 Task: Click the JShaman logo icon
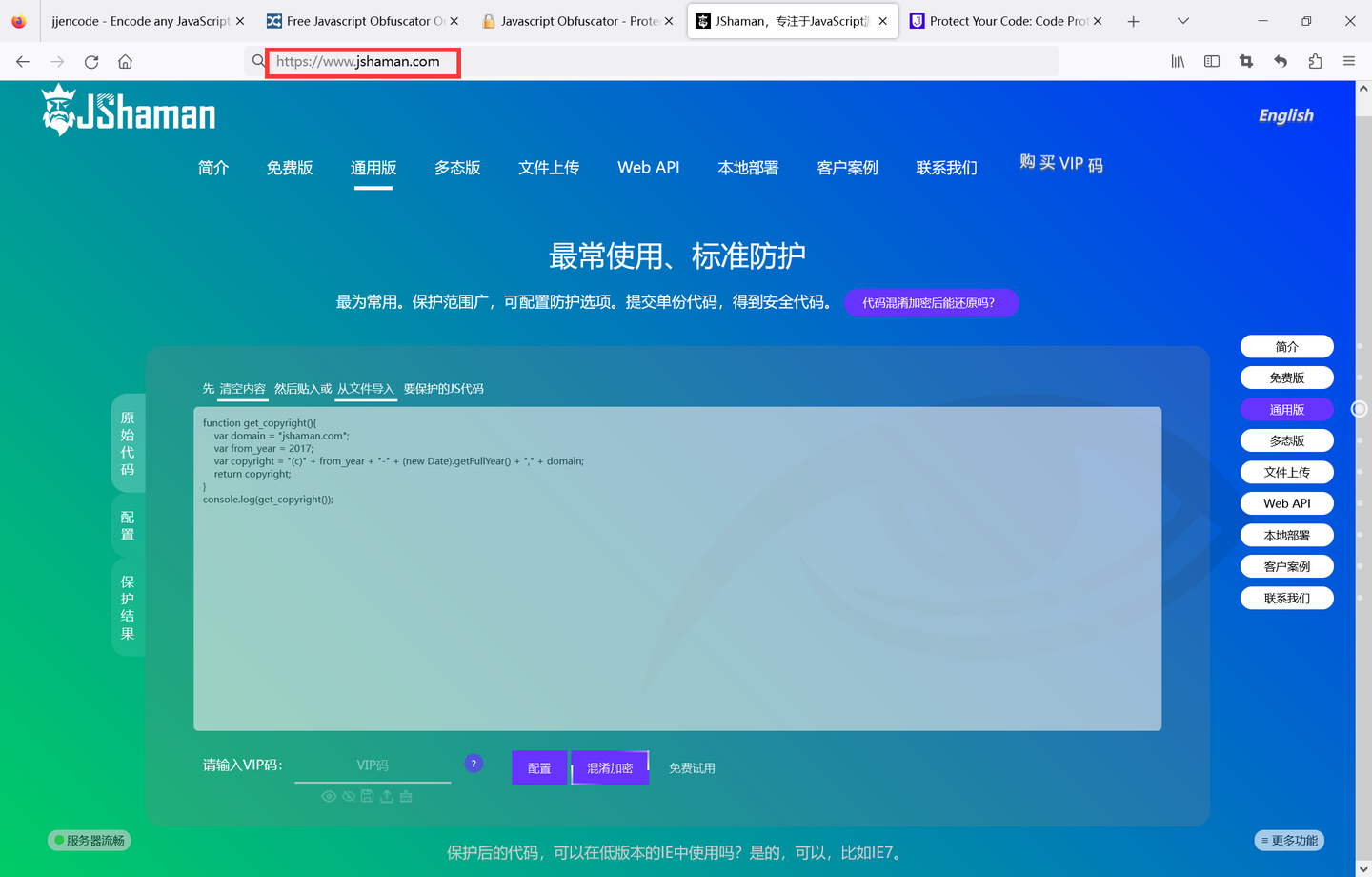pos(58,108)
